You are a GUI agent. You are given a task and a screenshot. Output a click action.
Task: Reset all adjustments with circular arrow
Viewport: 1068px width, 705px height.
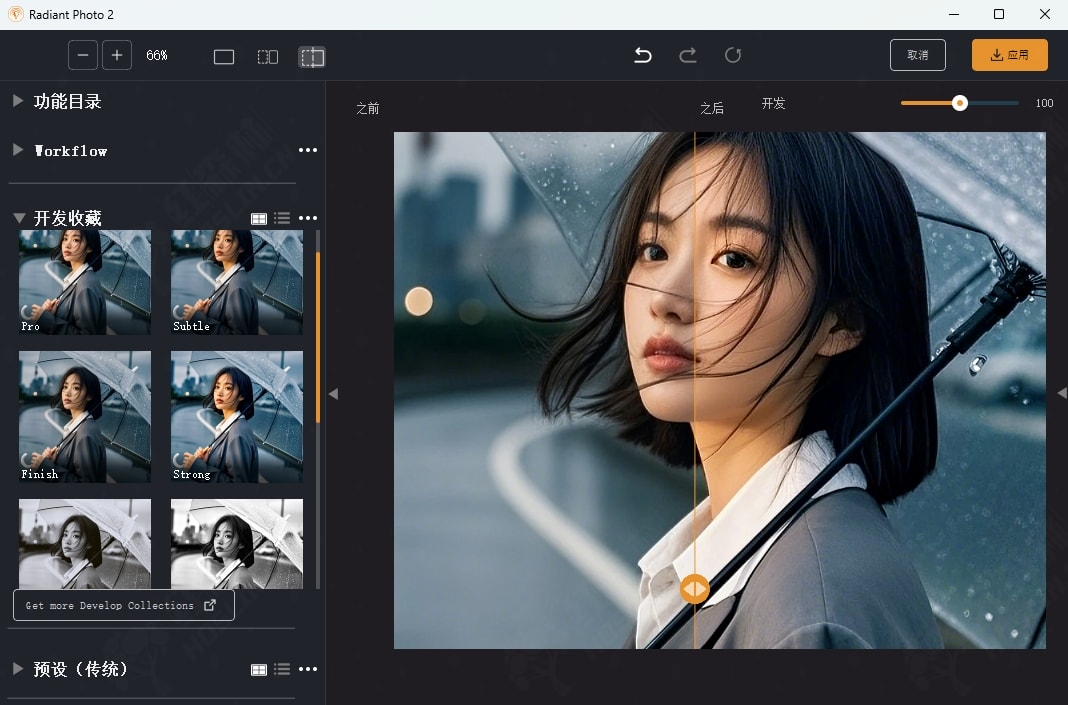(733, 55)
